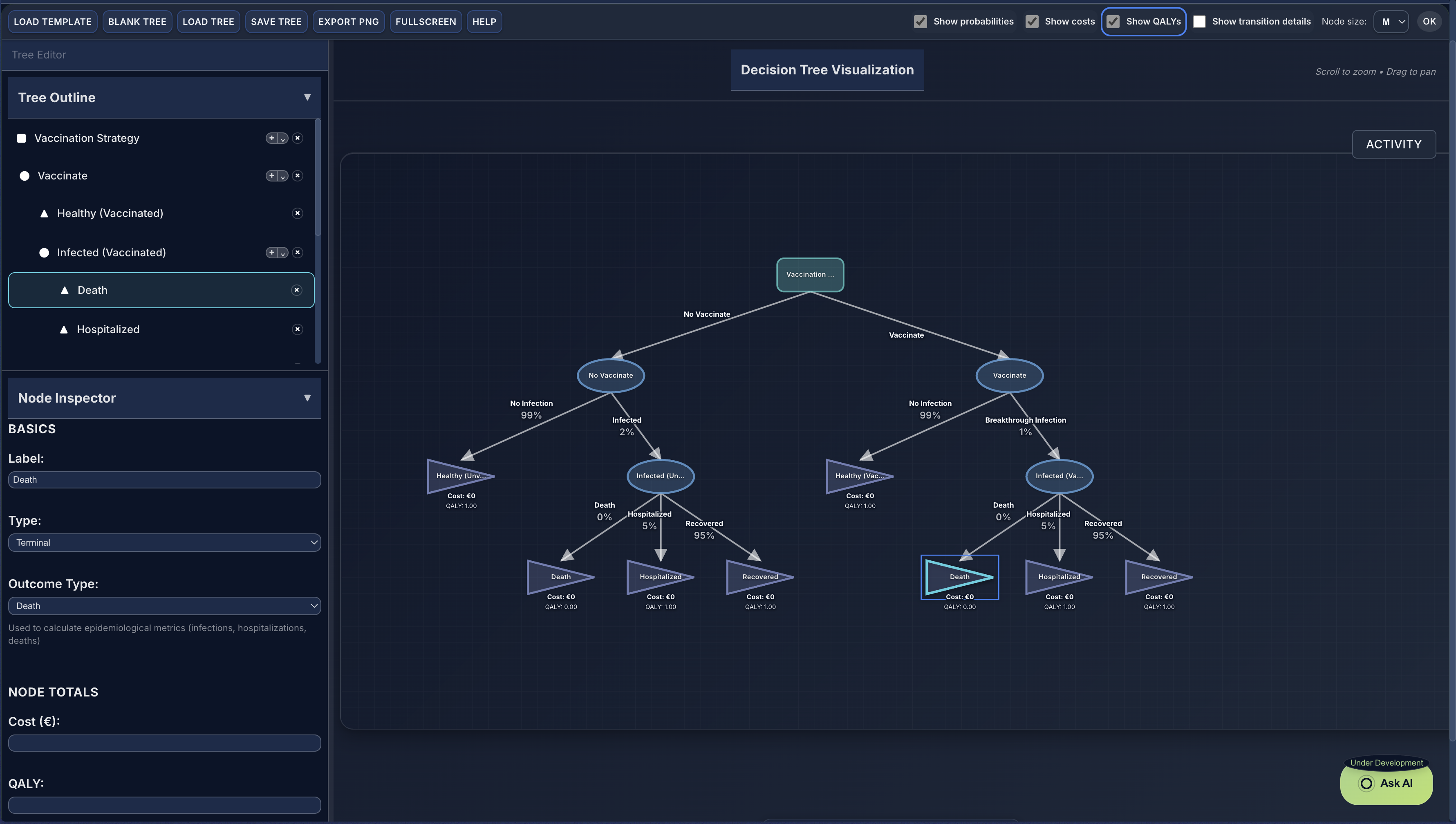Open the Type dropdown showing Terminal

165,543
